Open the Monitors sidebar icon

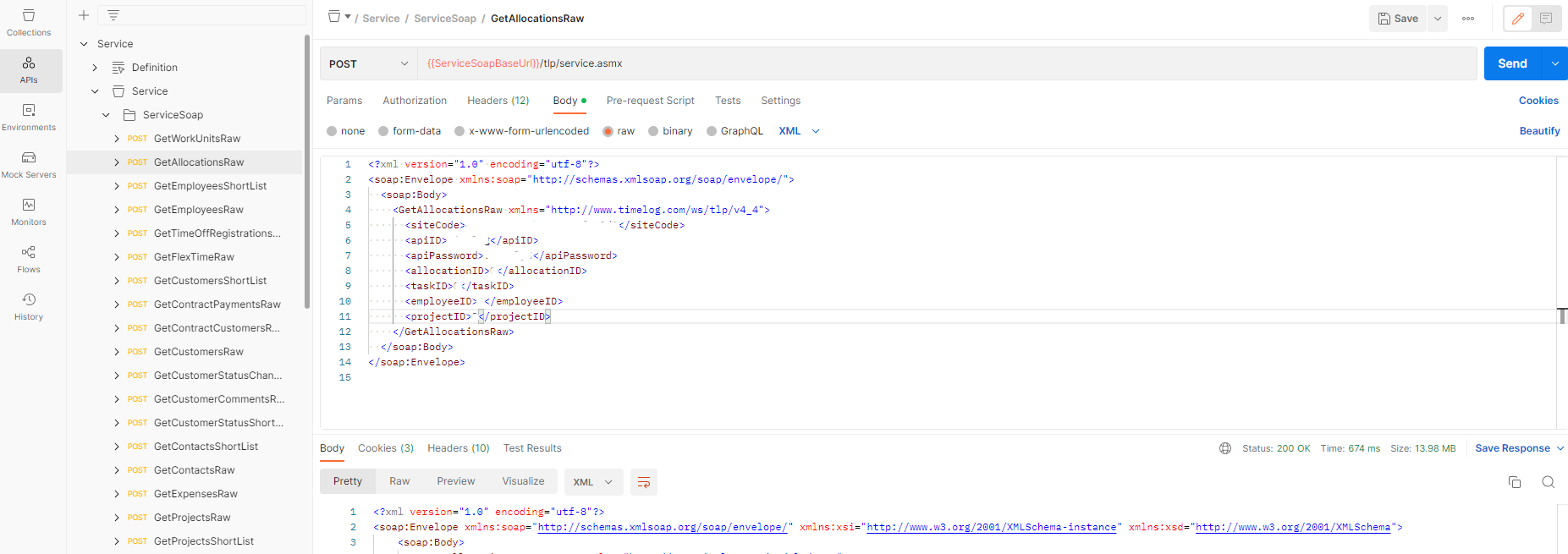coord(29,211)
